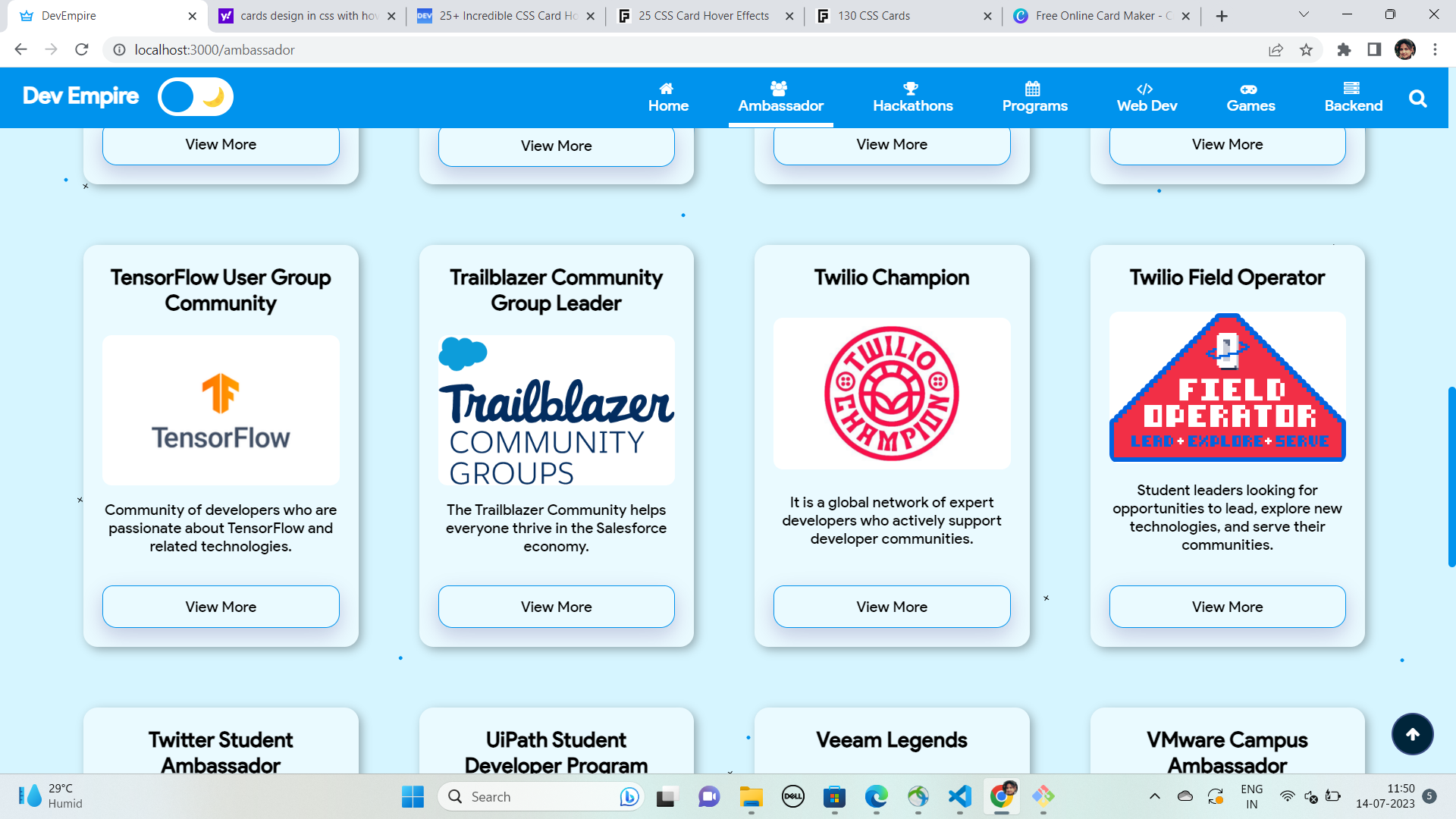Image resolution: width=1456 pixels, height=819 pixels.
Task: Click the scroll-to-top arrow button
Action: [1412, 734]
